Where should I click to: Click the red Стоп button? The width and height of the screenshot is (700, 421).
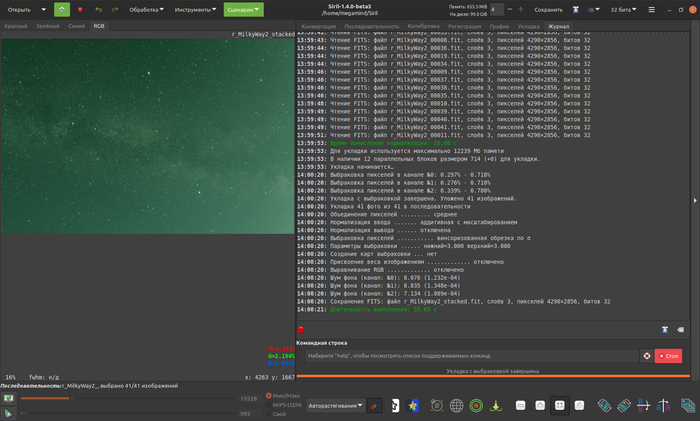[668, 355]
